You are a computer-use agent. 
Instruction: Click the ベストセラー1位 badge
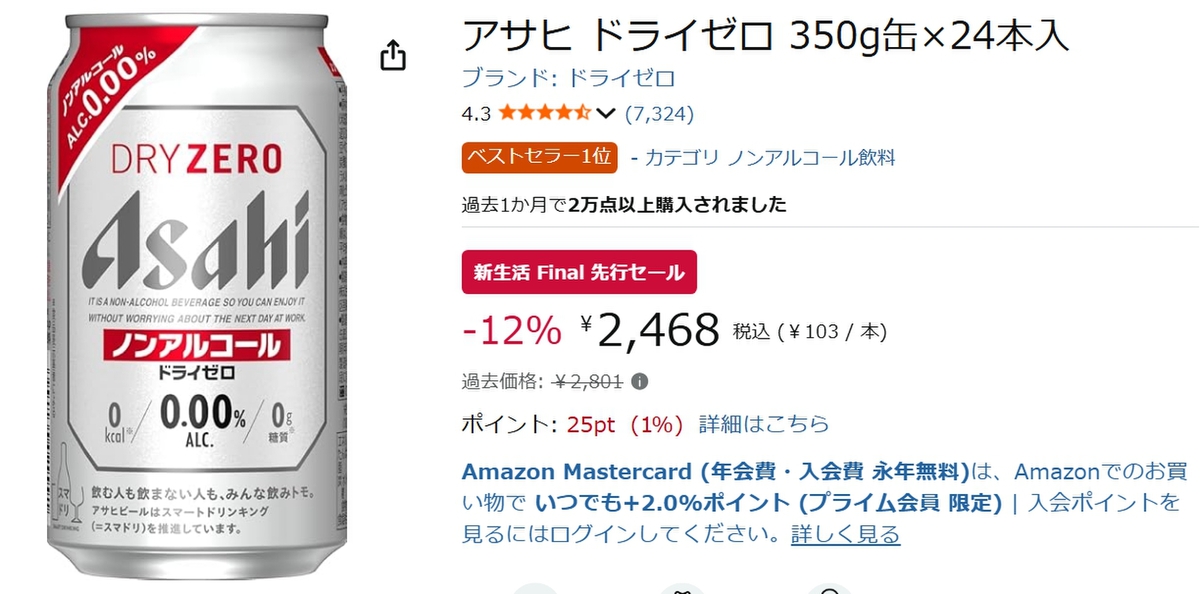[539, 158]
